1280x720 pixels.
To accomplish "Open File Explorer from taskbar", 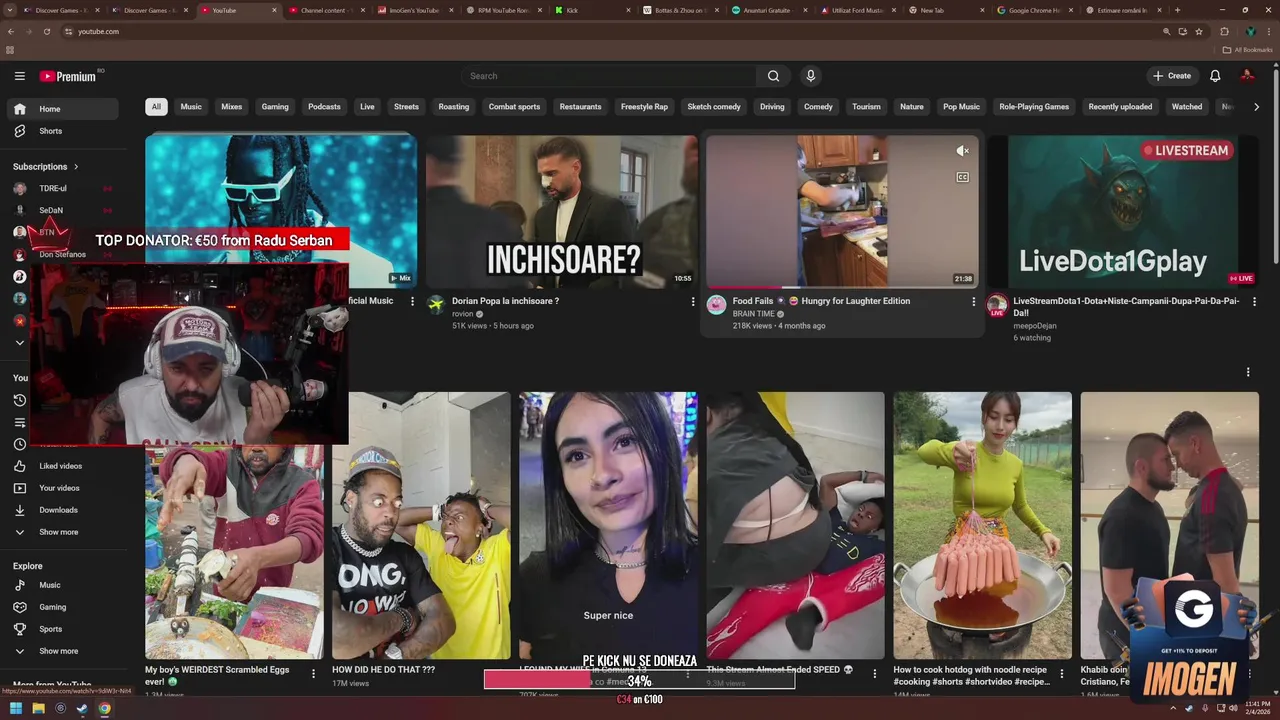I will pyautogui.click(x=38, y=709).
